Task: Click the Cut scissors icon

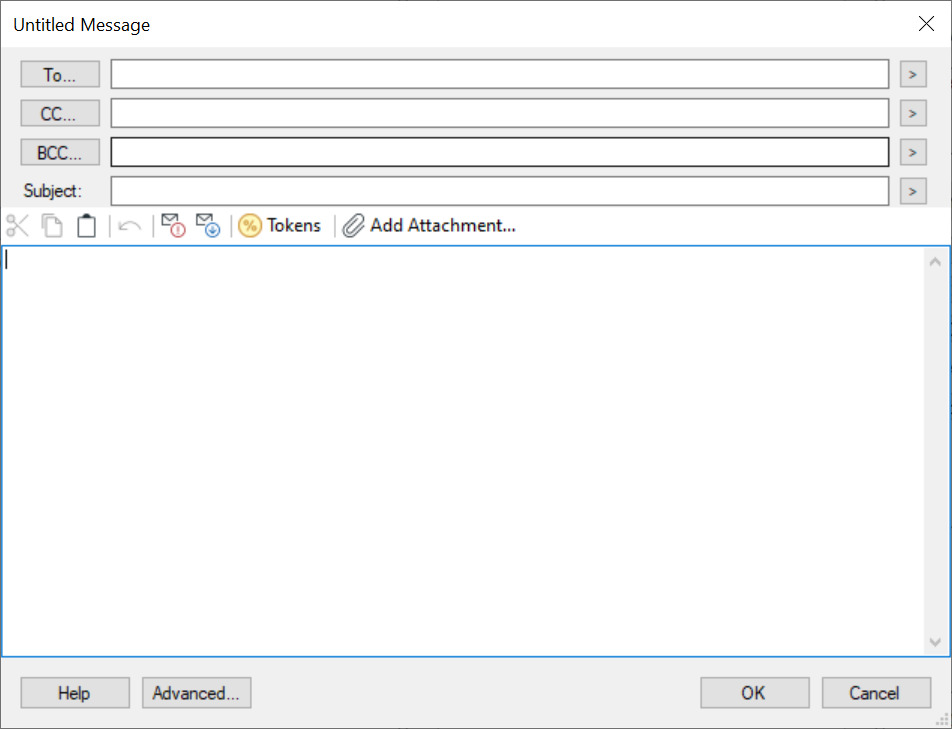Action: coord(18,226)
